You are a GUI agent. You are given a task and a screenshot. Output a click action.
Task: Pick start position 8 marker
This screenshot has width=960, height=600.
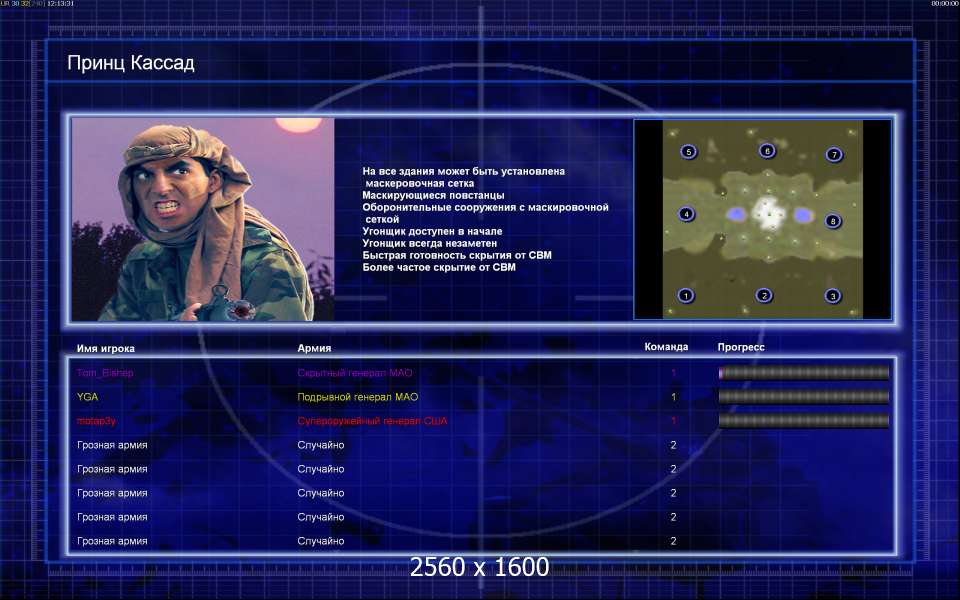click(x=833, y=221)
